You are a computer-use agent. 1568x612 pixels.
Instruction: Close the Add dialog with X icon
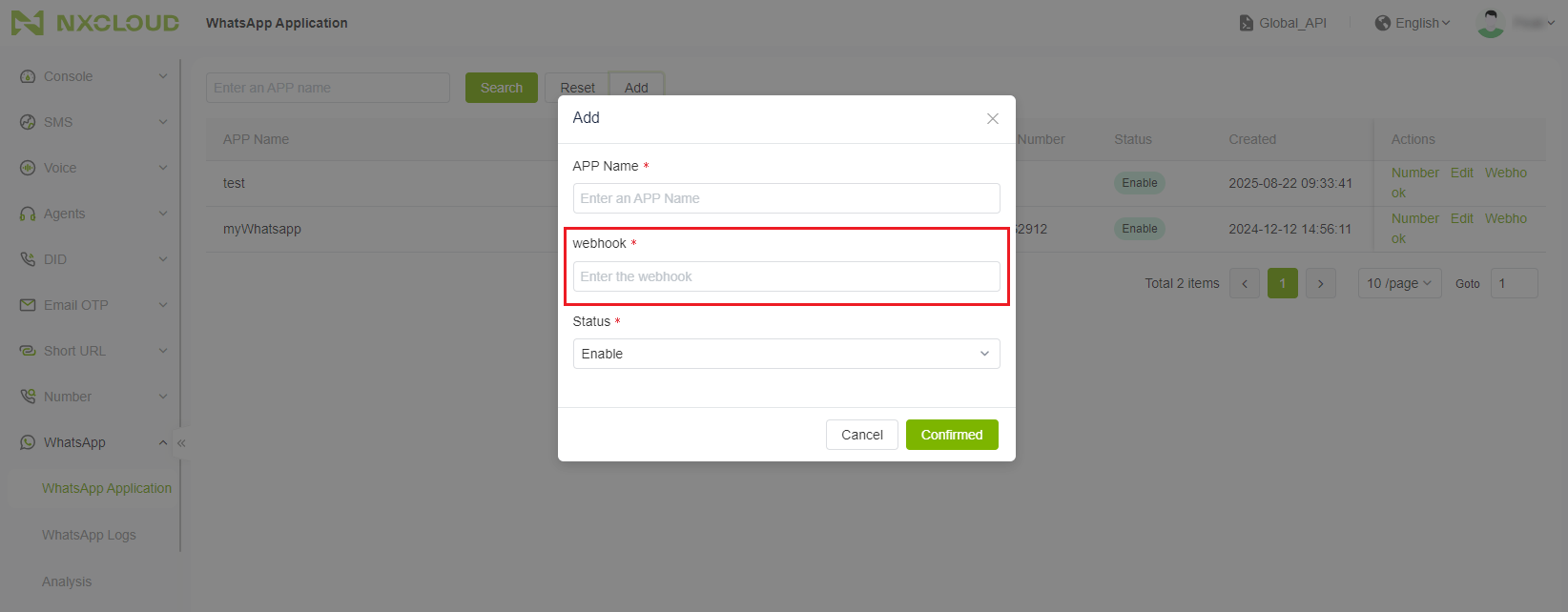coord(992,118)
